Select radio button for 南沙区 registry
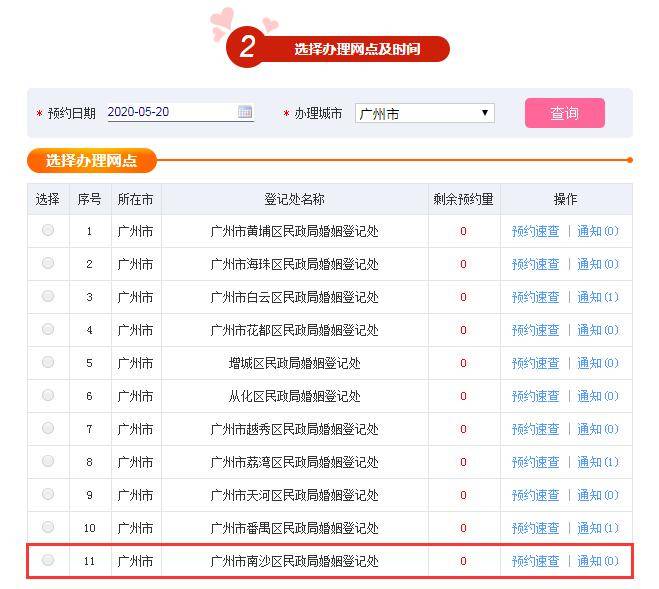The width and height of the screenshot is (659, 589). click(48, 560)
